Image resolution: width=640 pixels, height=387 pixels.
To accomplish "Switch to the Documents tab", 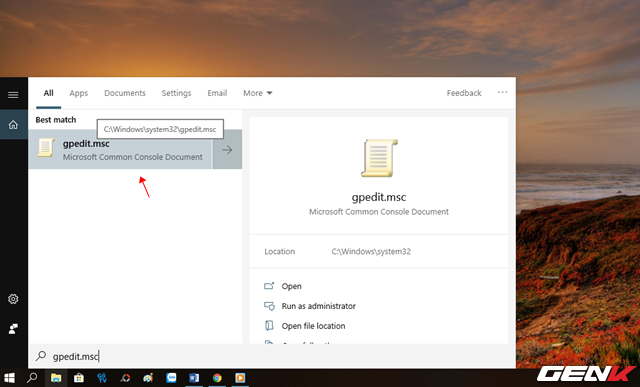I will (x=125, y=93).
